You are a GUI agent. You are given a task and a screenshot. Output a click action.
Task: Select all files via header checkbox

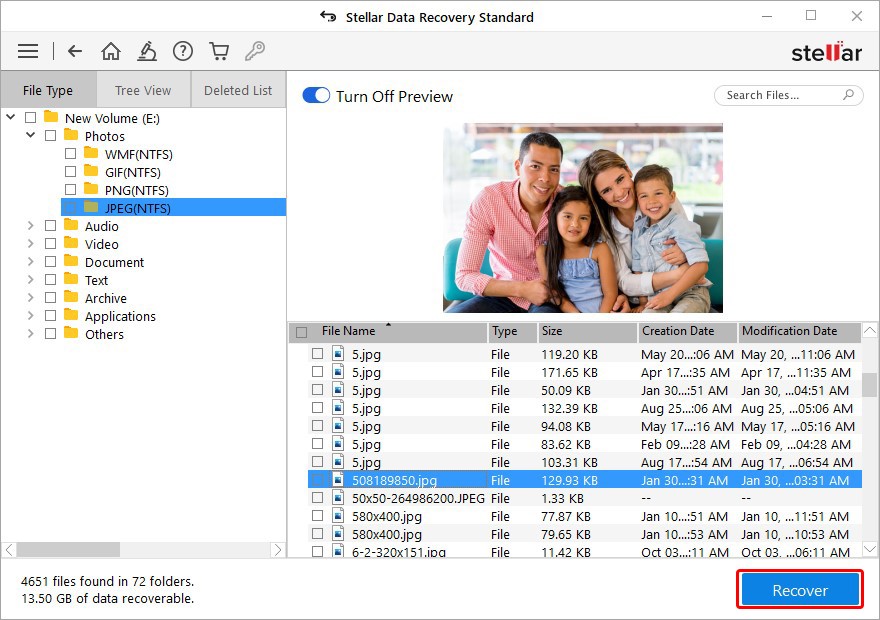point(302,332)
